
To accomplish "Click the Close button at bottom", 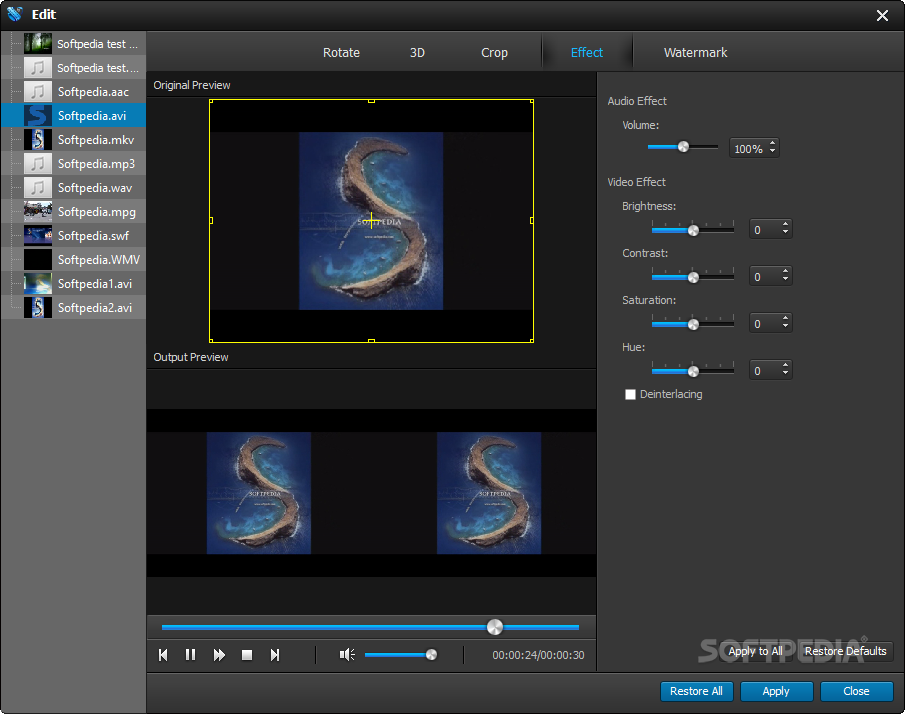I will 856,691.
